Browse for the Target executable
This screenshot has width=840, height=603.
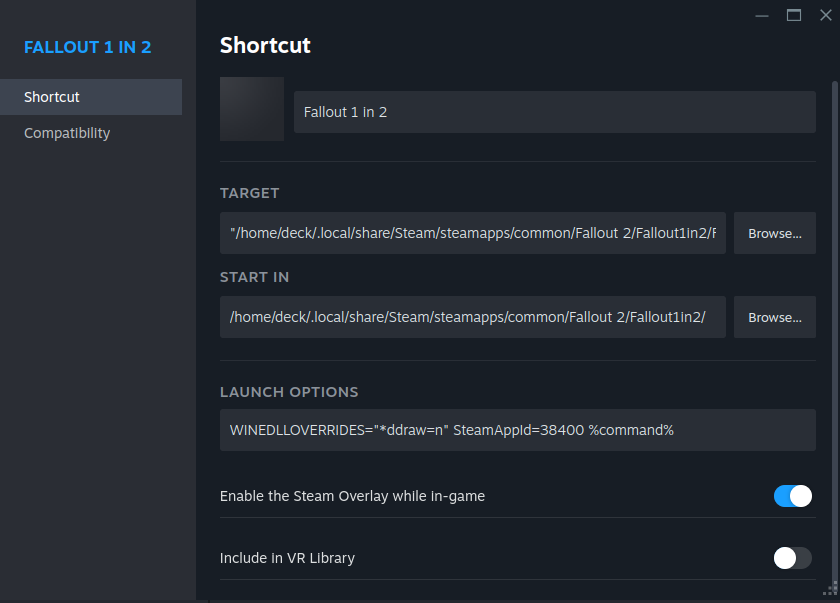775,233
